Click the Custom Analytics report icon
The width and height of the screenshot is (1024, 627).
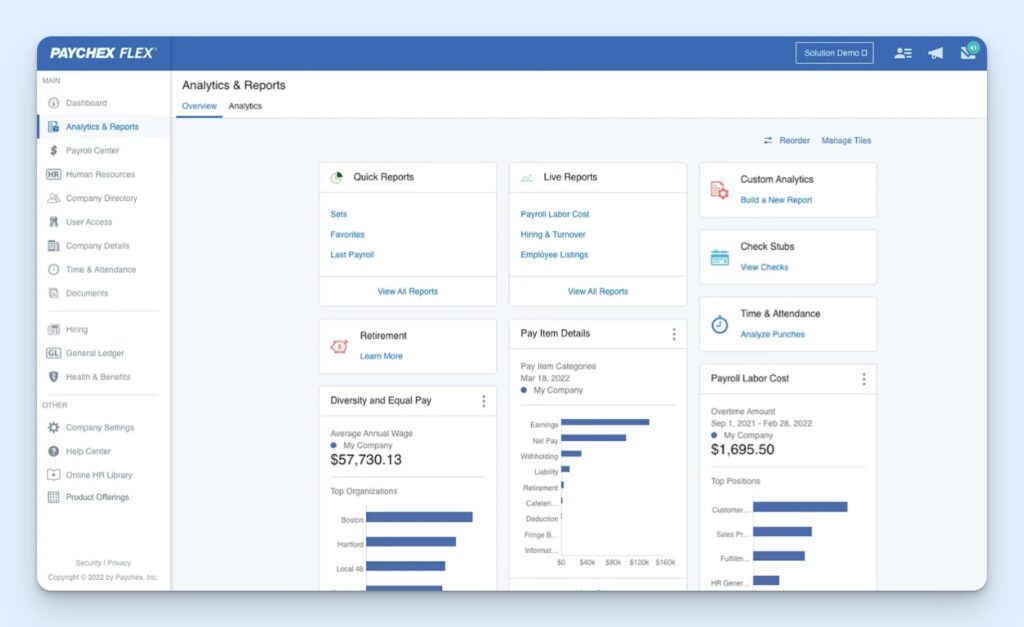(719, 190)
